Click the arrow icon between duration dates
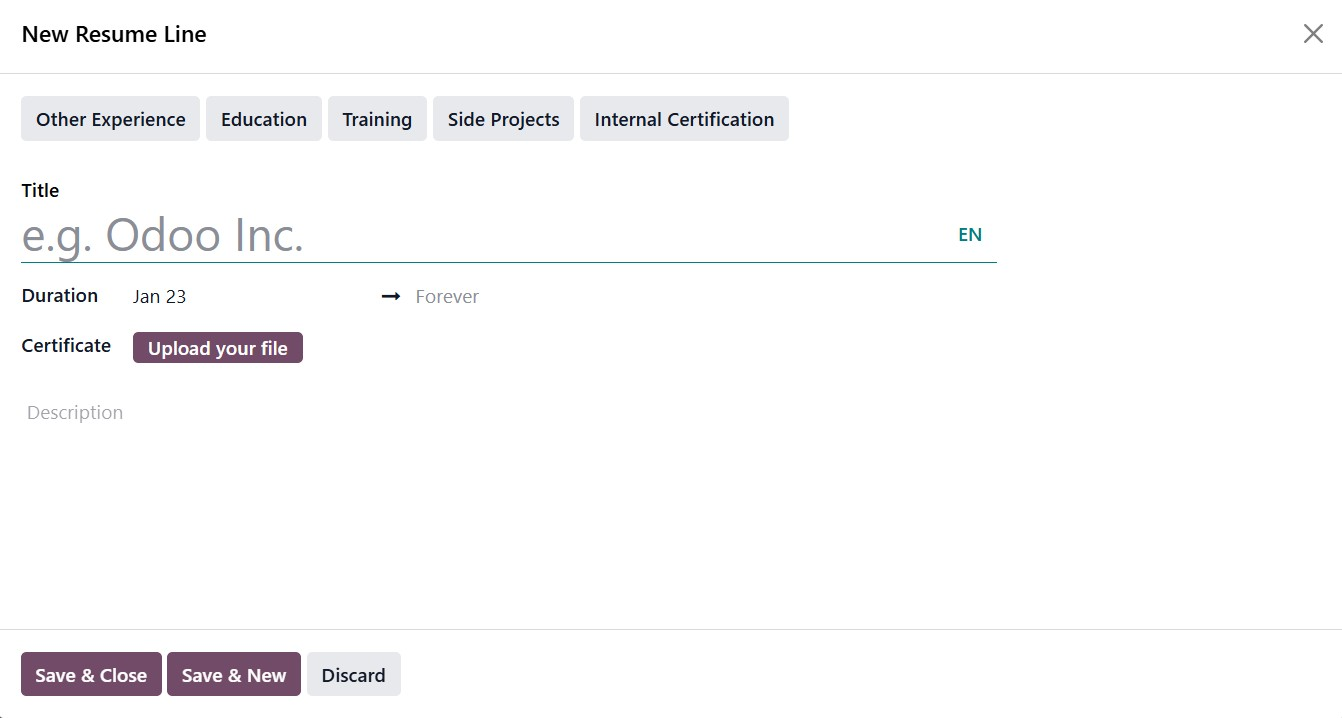 pos(391,297)
